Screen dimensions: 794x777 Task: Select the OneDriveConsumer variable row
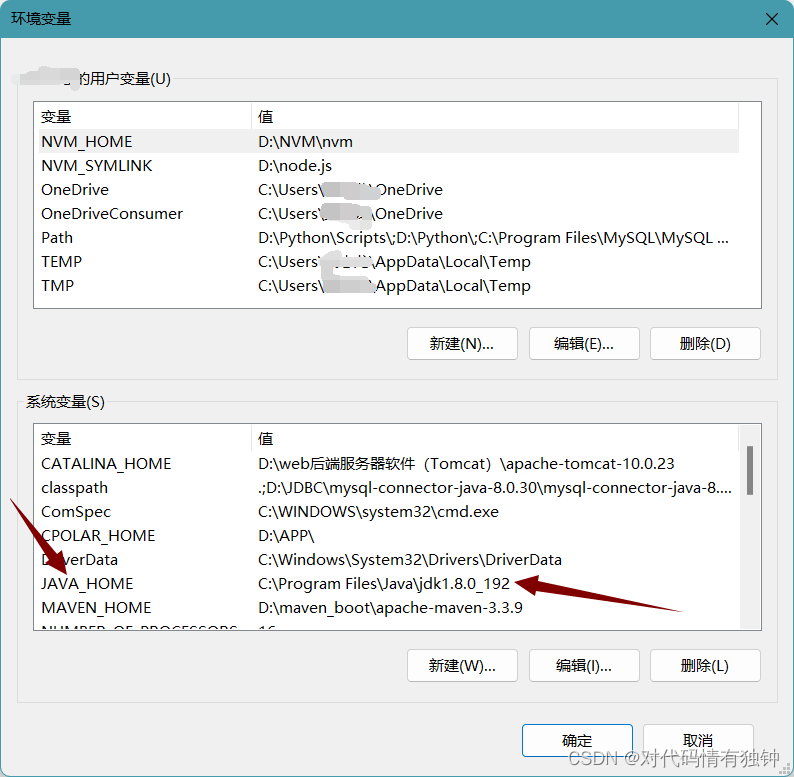[388, 213]
